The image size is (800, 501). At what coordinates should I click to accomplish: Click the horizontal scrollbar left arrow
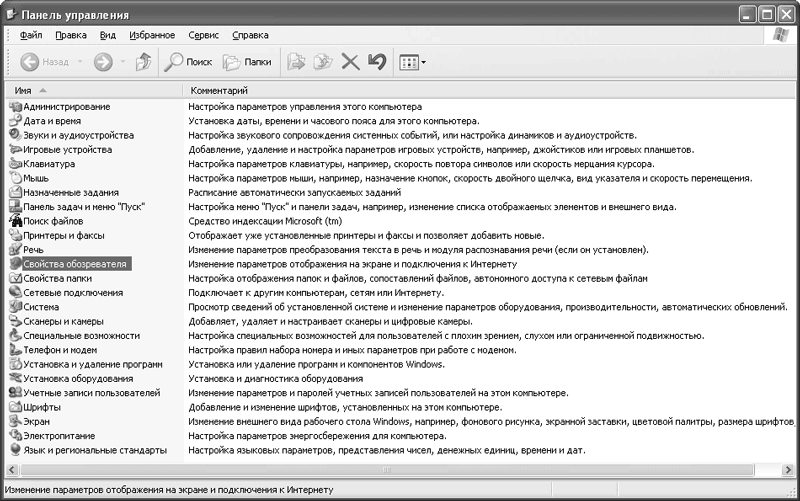(x=12, y=469)
